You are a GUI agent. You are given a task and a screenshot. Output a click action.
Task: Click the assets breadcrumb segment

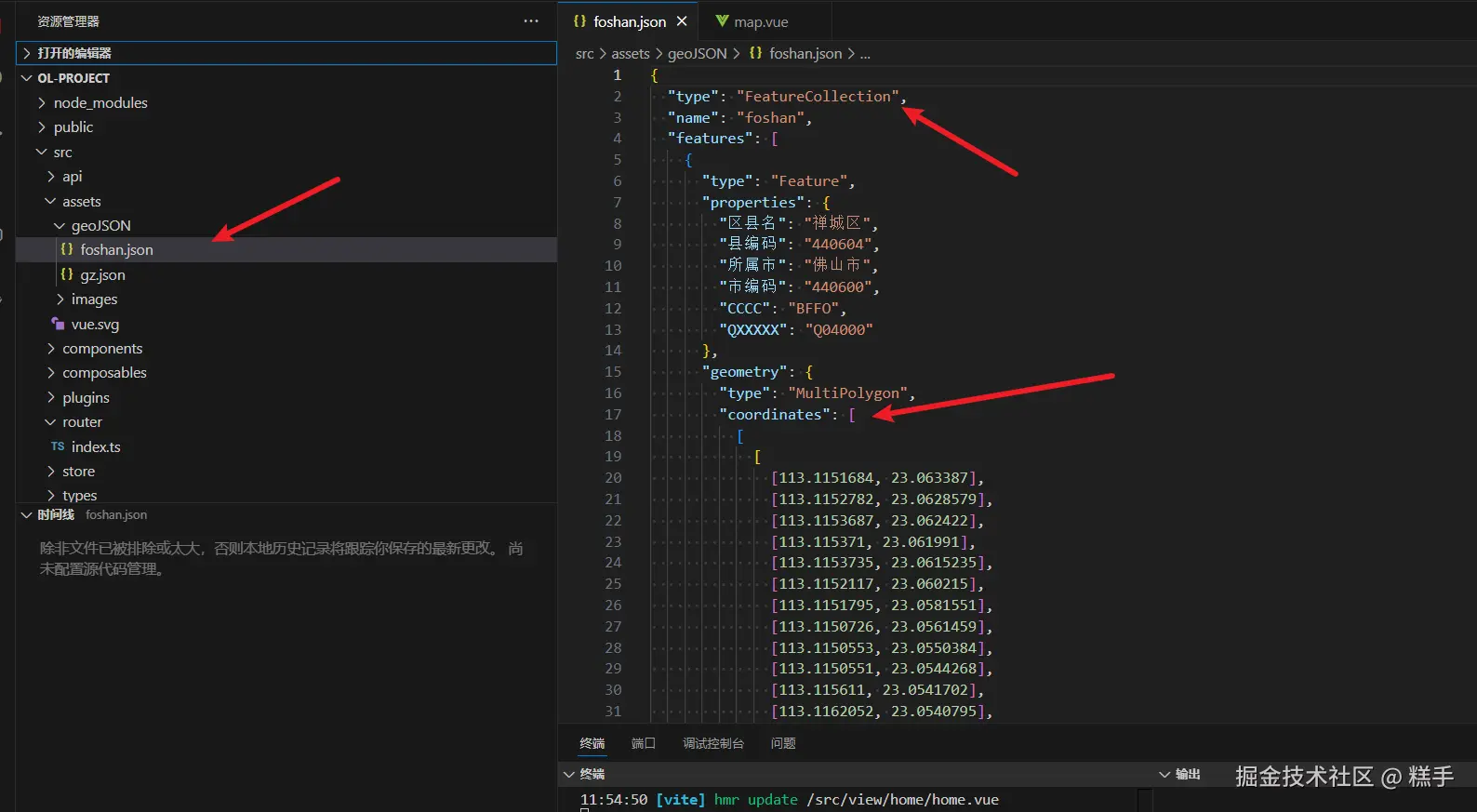click(x=630, y=54)
